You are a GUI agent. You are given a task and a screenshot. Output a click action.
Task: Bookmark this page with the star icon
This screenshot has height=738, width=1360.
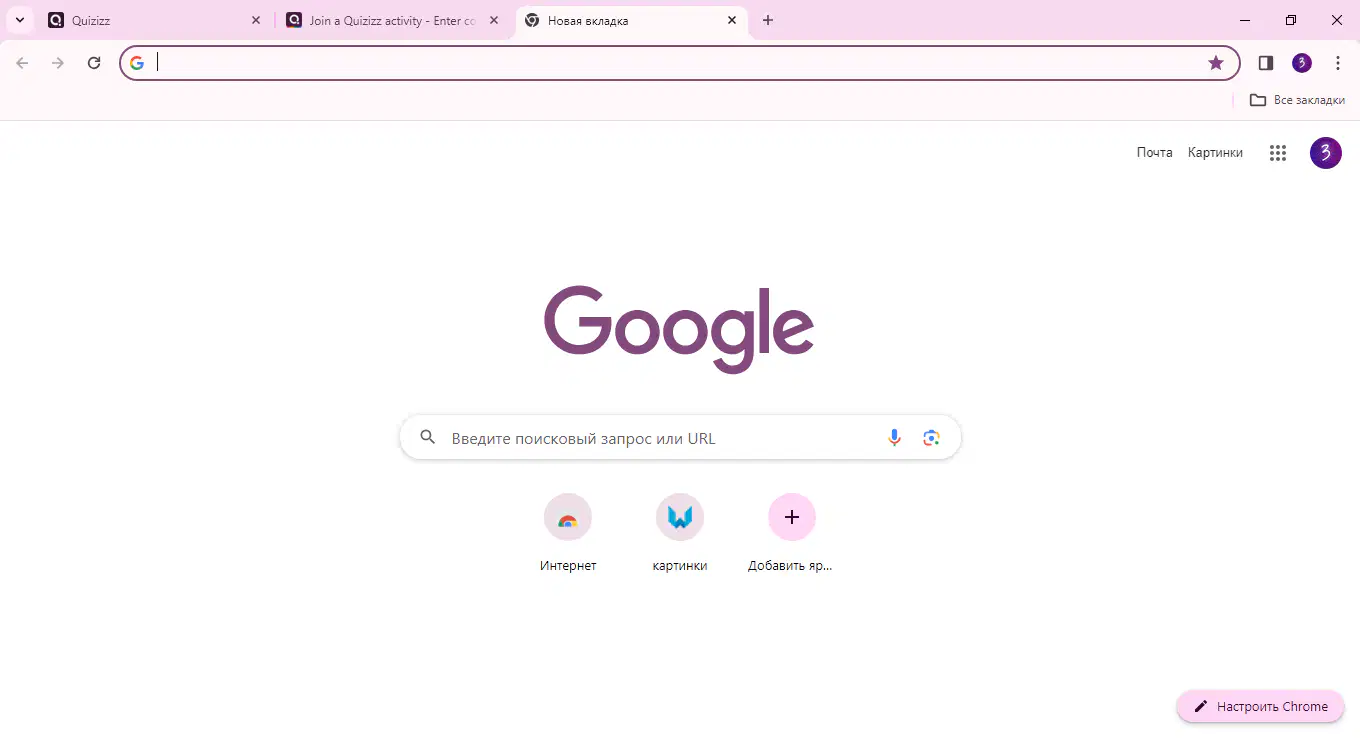(x=1216, y=63)
